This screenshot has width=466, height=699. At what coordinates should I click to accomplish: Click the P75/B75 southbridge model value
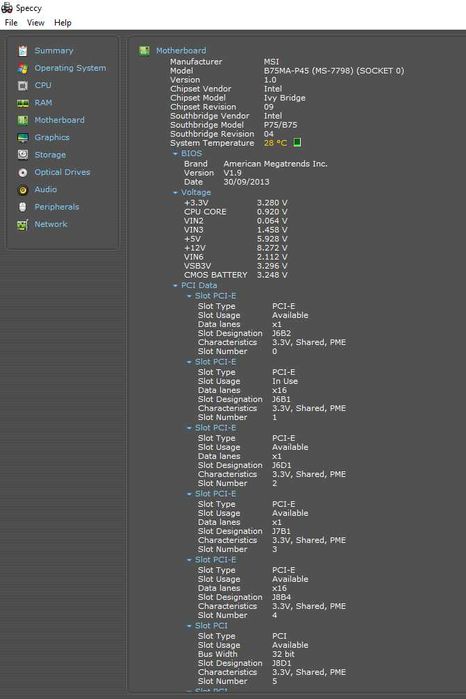[x=280, y=125]
